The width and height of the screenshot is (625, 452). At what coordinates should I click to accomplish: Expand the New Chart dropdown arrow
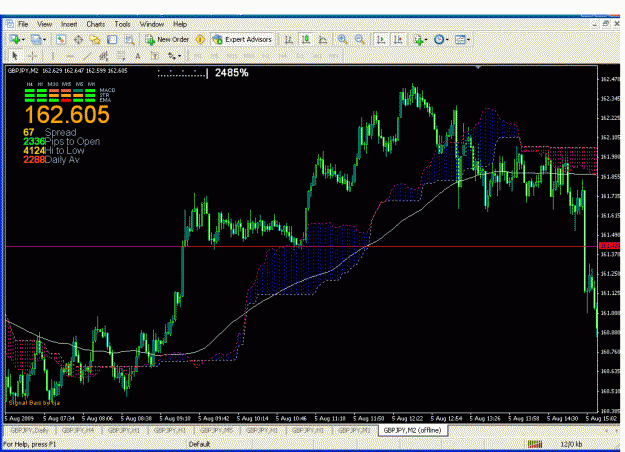point(23,39)
